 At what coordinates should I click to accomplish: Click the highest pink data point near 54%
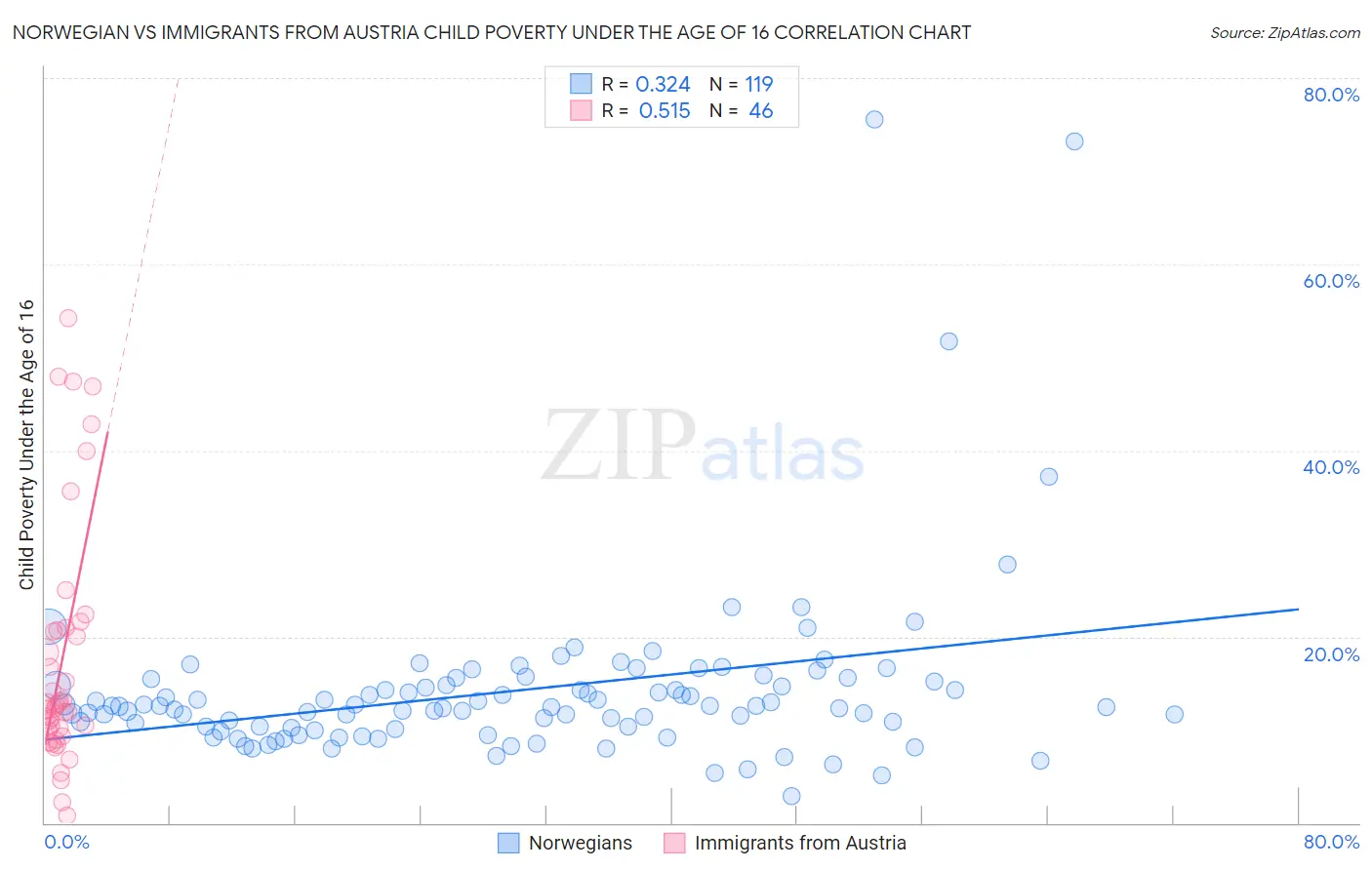click(x=68, y=318)
